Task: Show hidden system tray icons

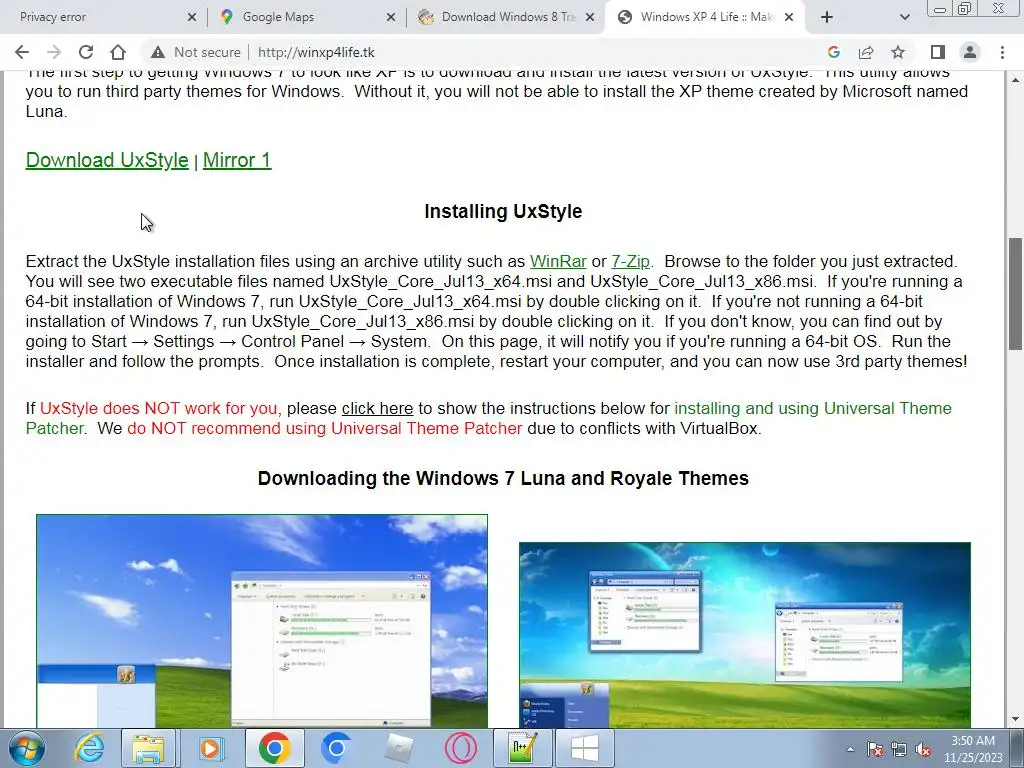Action: click(850, 749)
